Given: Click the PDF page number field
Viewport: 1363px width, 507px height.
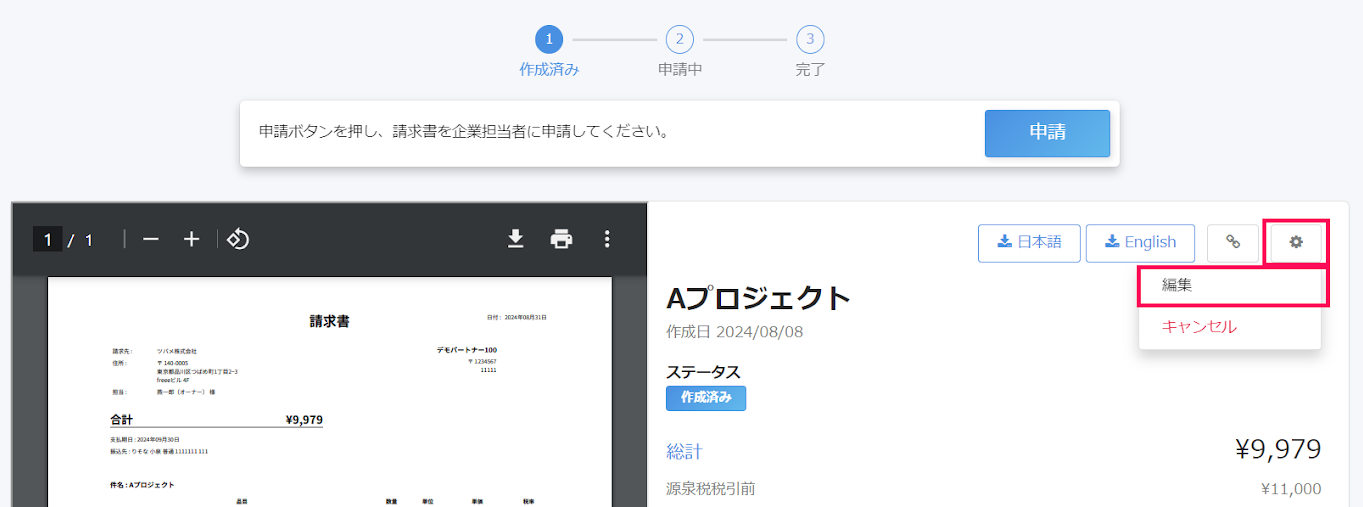Looking at the screenshot, I should point(47,239).
